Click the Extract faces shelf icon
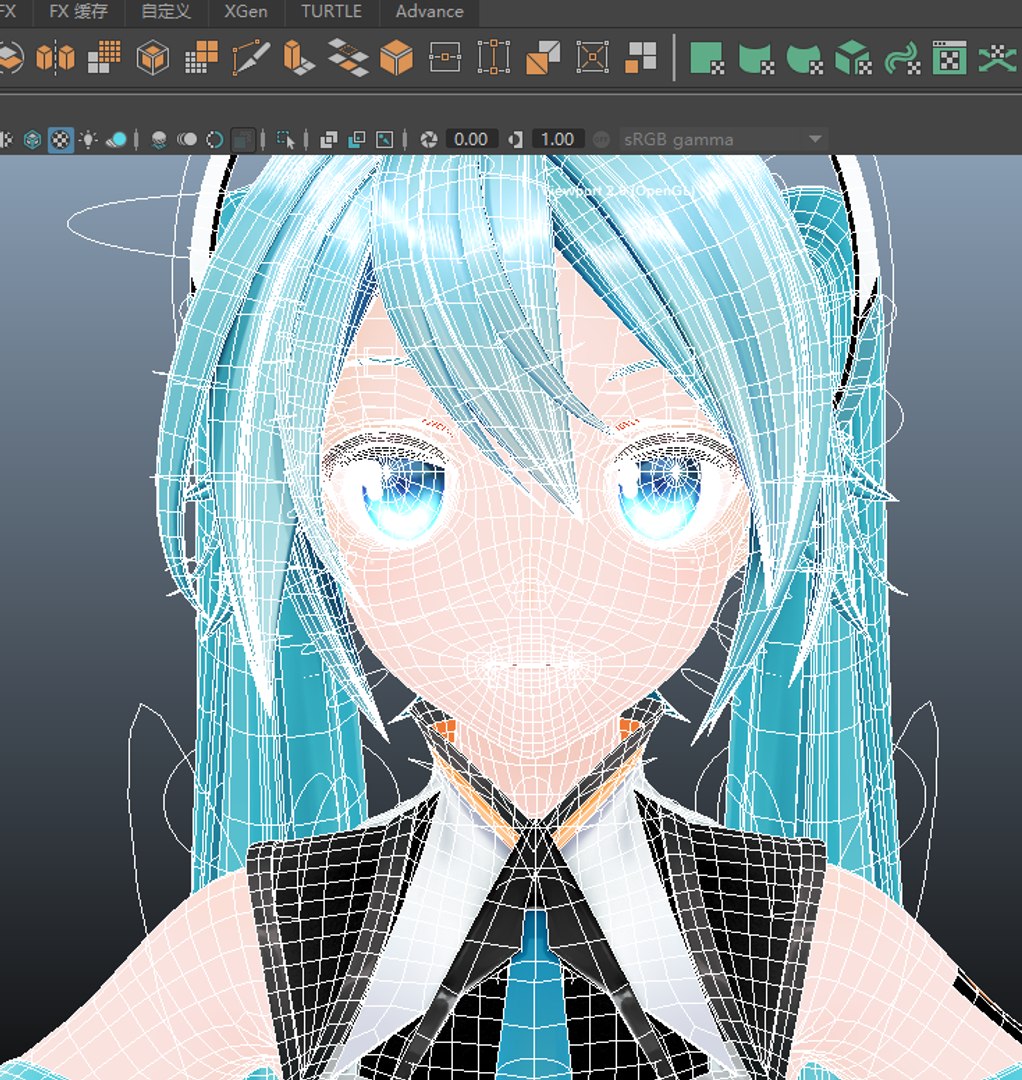Image resolution: width=1022 pixels, height=1080 pixels. (x=640, y=57)
